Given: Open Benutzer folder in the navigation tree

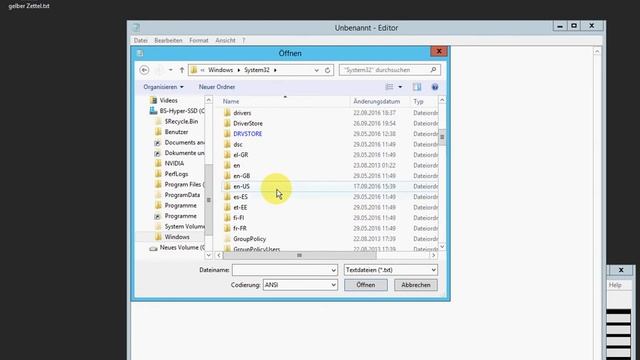Looking at the screenshot, I should click(x=176, y=132).
